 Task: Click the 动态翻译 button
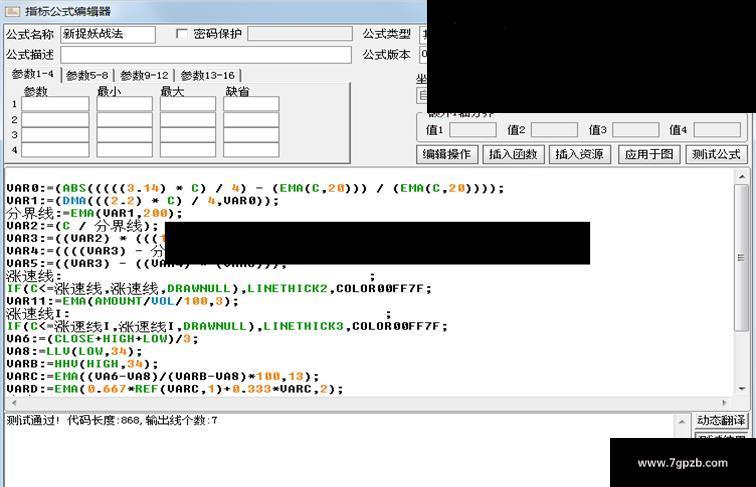[x=721, y=420]
